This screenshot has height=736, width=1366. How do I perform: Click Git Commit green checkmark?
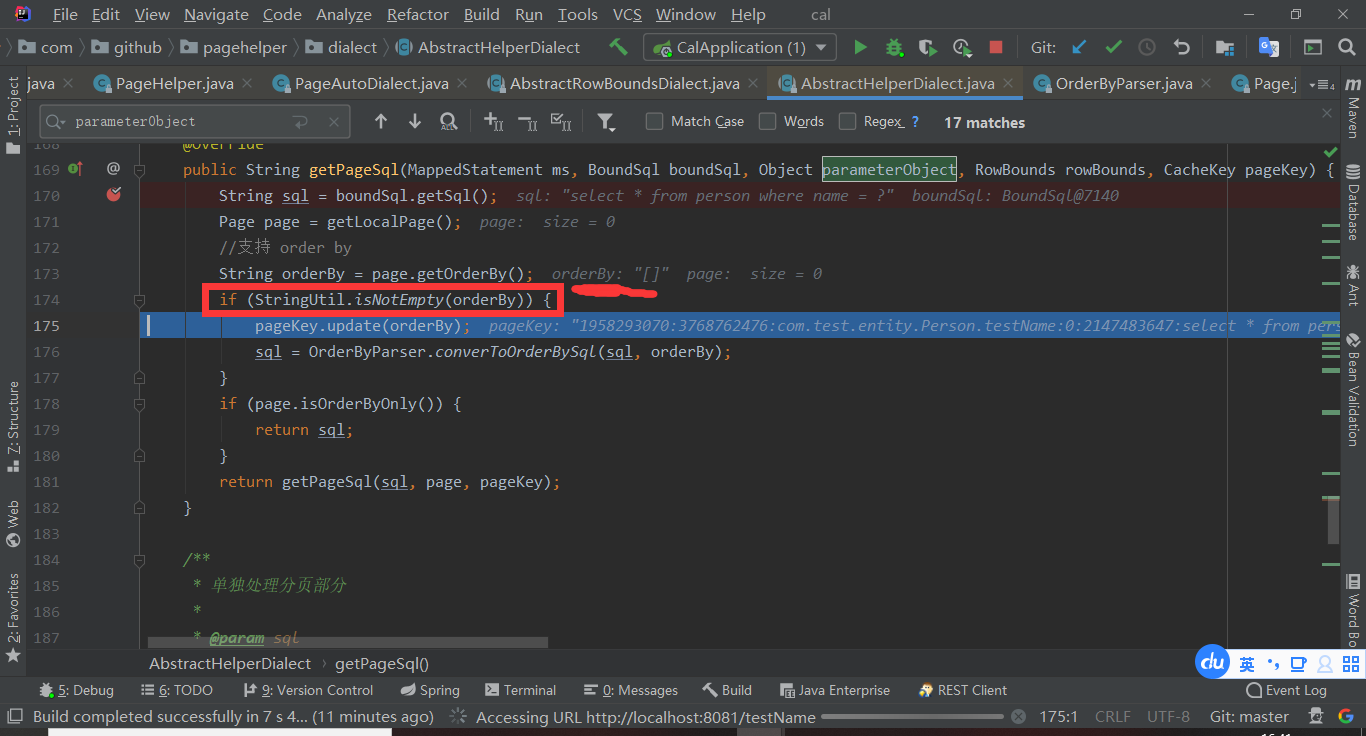[1113, 47]
